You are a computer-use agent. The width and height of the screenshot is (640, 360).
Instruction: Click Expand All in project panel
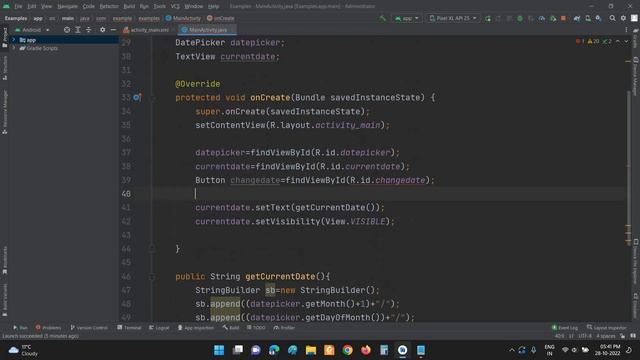[78, 30]
